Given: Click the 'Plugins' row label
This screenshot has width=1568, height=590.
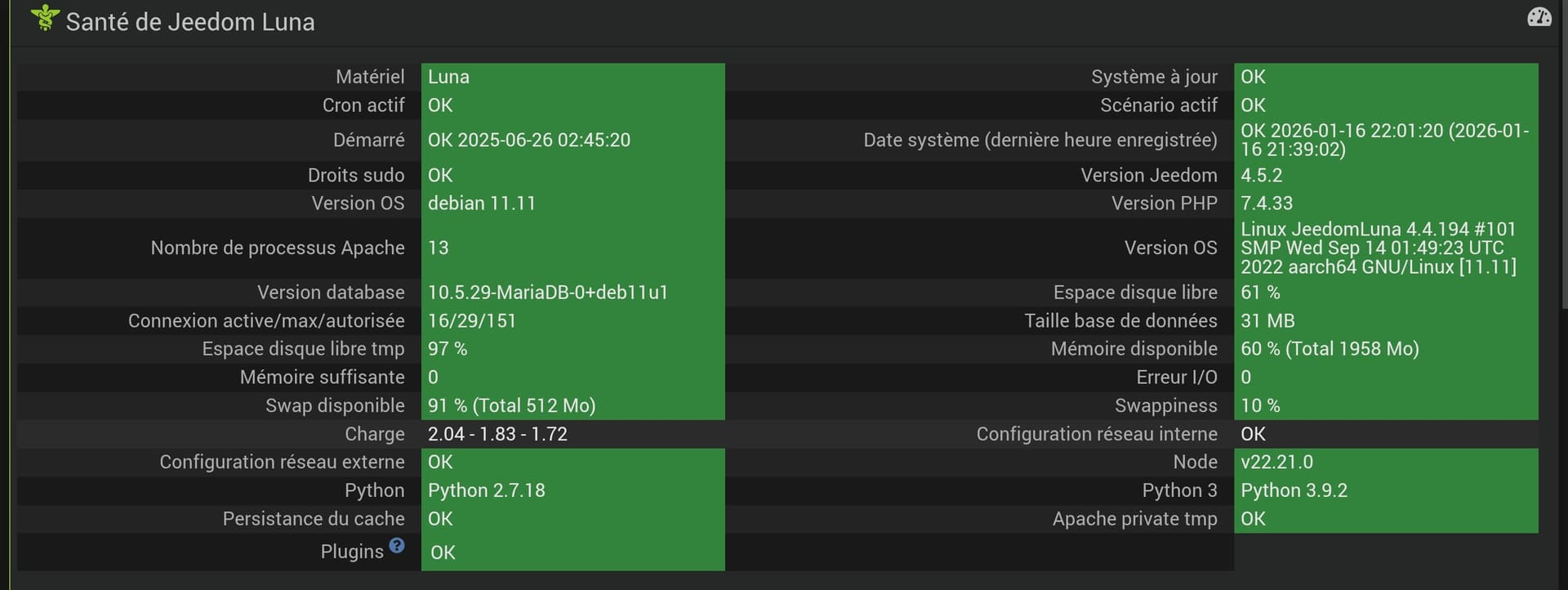Looking at the screenshot, I should tap(351, 552).
